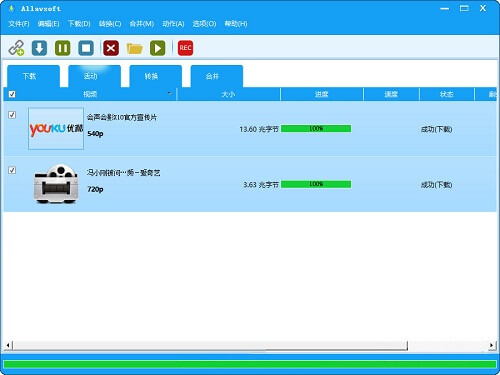
Task: Toggle the select-all checkbox in the header
Action: [12, 94]
